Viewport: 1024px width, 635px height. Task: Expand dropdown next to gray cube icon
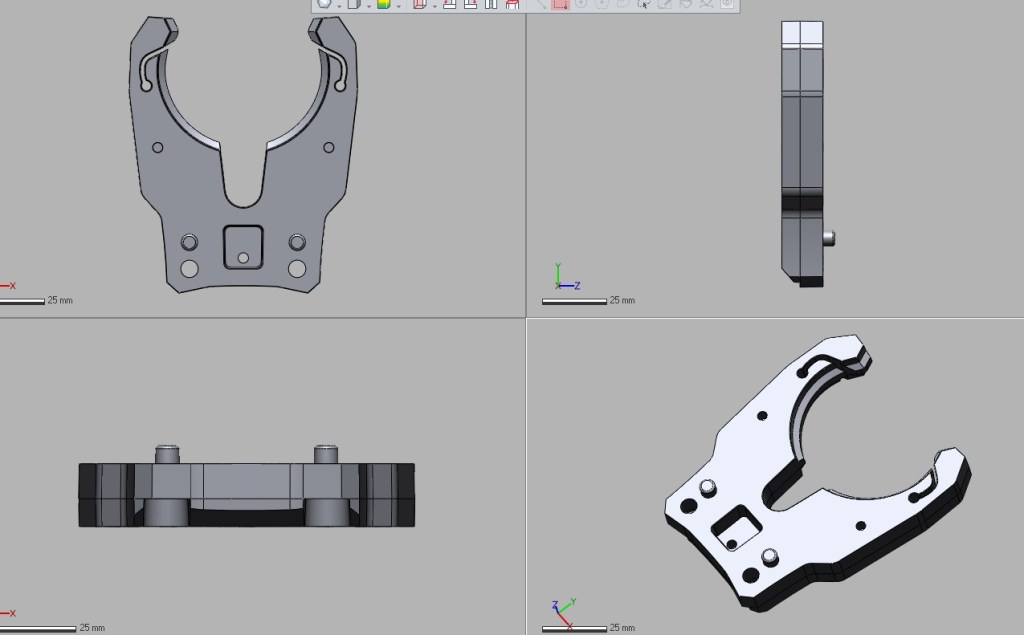pyautogui.click(x=368, y=5)
